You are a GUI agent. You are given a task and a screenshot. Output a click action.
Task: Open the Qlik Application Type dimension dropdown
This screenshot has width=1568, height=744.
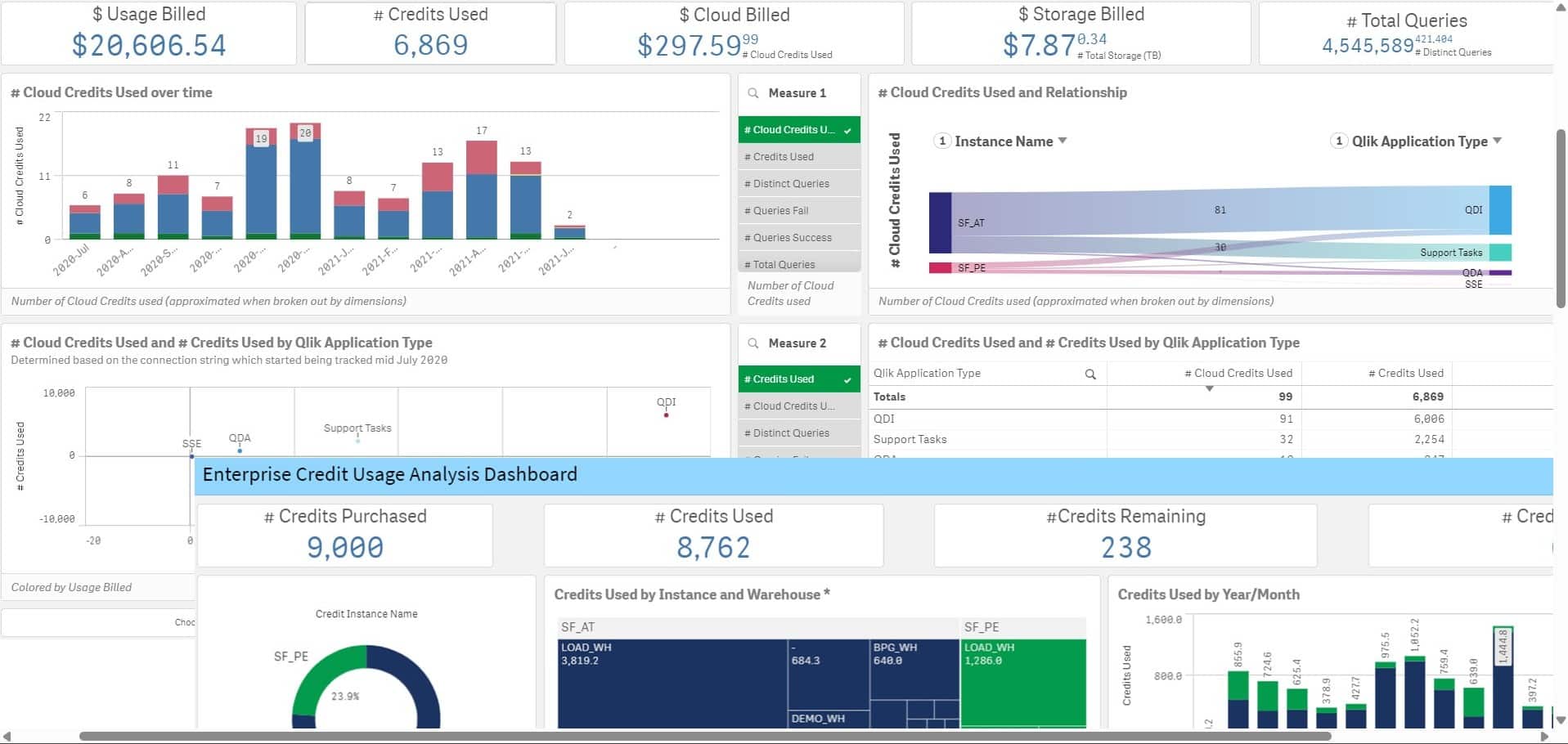point(1497,141)
